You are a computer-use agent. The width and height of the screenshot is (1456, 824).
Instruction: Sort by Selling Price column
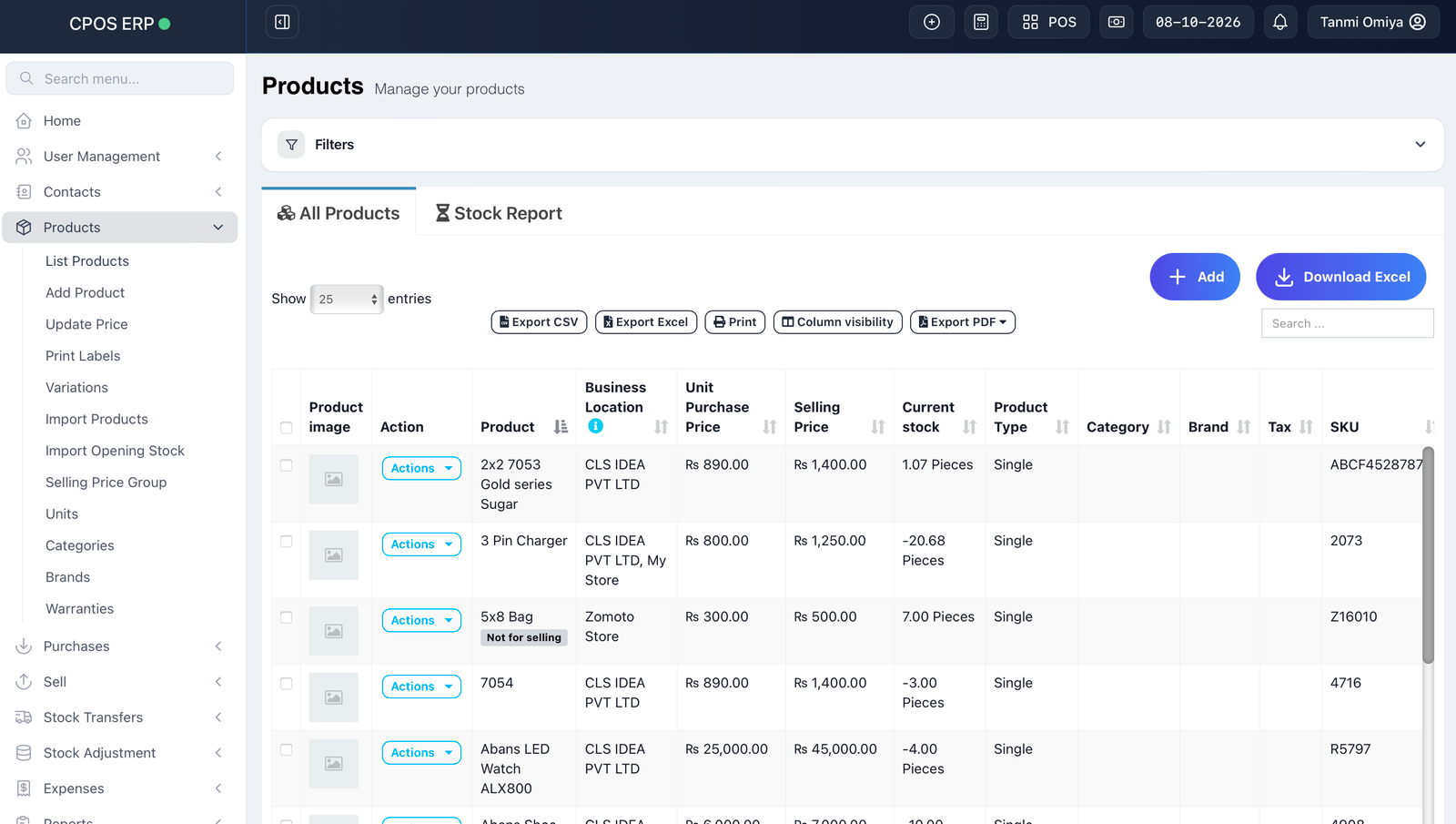point(878,427)
